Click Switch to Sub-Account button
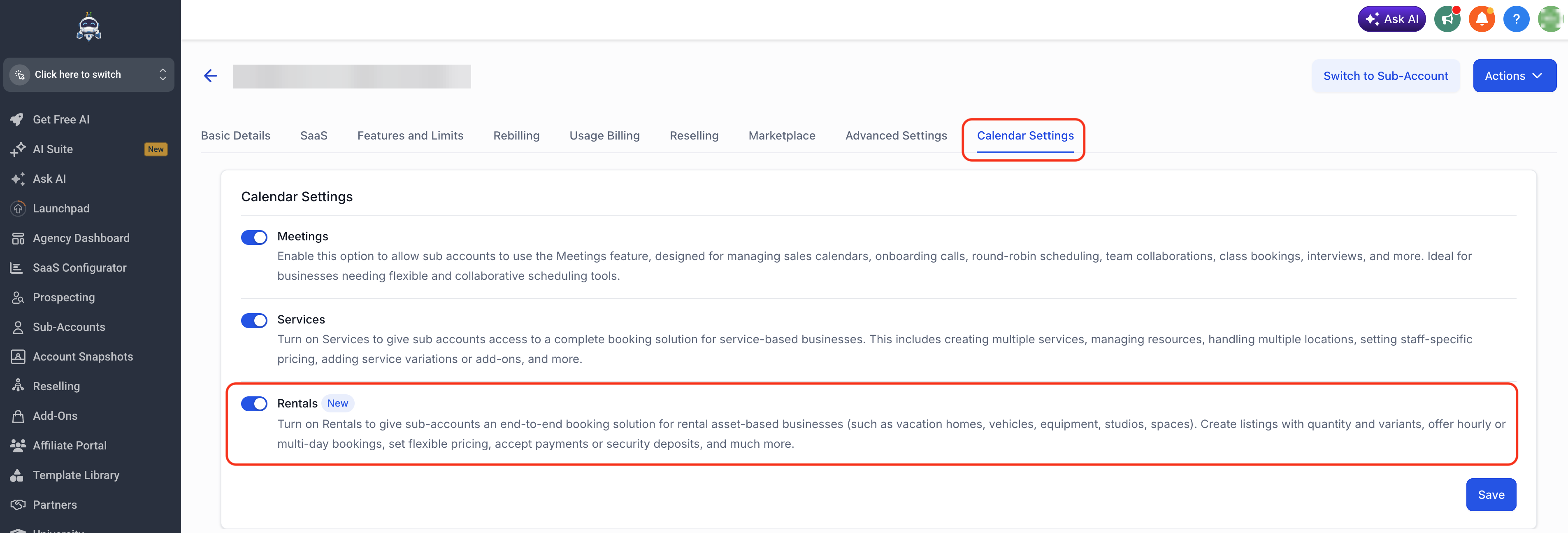The width and height of the screenshot is (1568, 533). tap(1385, 76)
